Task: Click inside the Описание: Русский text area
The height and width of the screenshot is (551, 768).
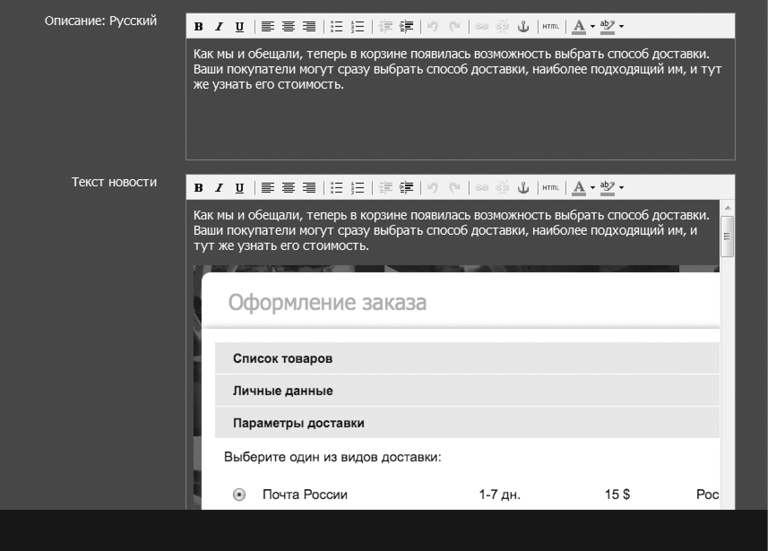Action: [x=460, y=99]
